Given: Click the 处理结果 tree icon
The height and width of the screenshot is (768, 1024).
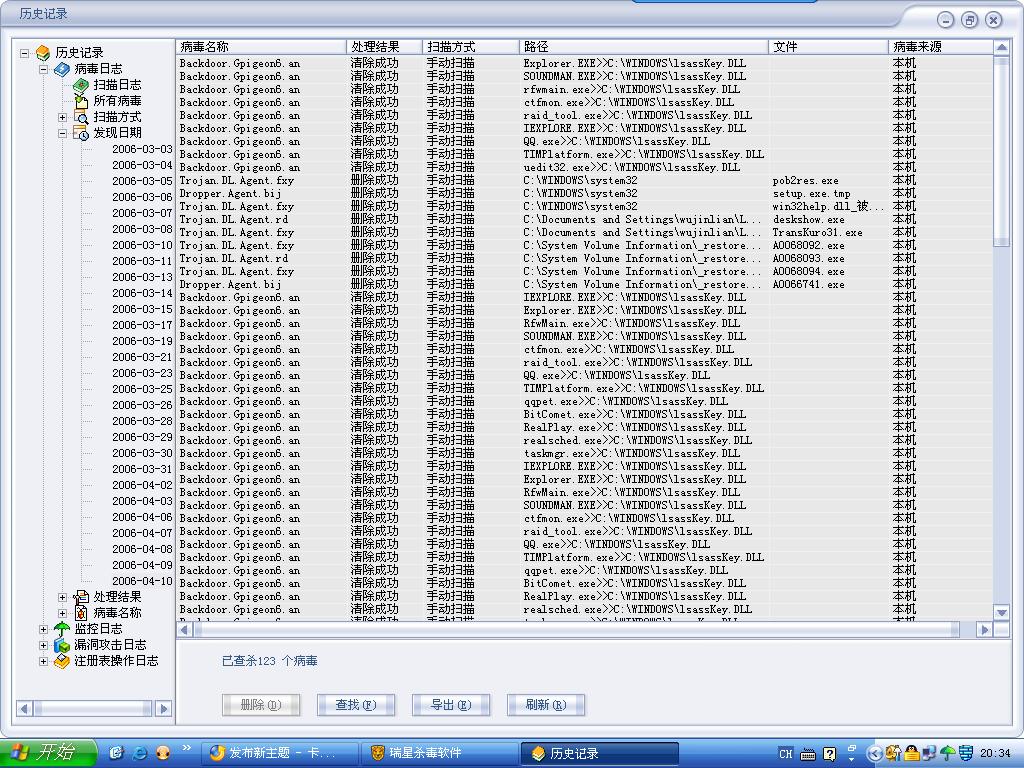Looking at the screenshot, I should coord(81,597).
